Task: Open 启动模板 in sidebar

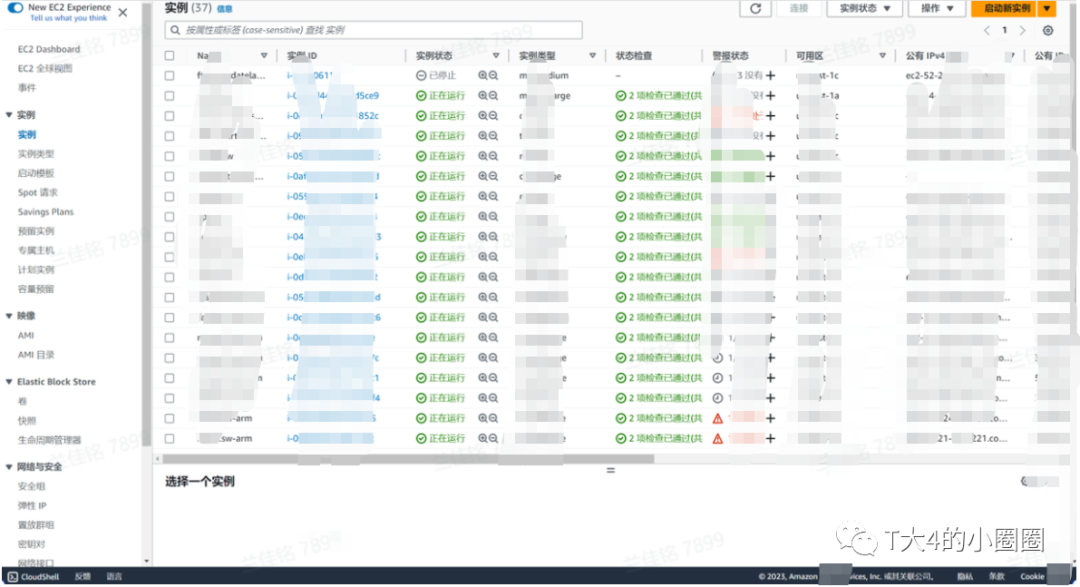Action: (36, 173)
